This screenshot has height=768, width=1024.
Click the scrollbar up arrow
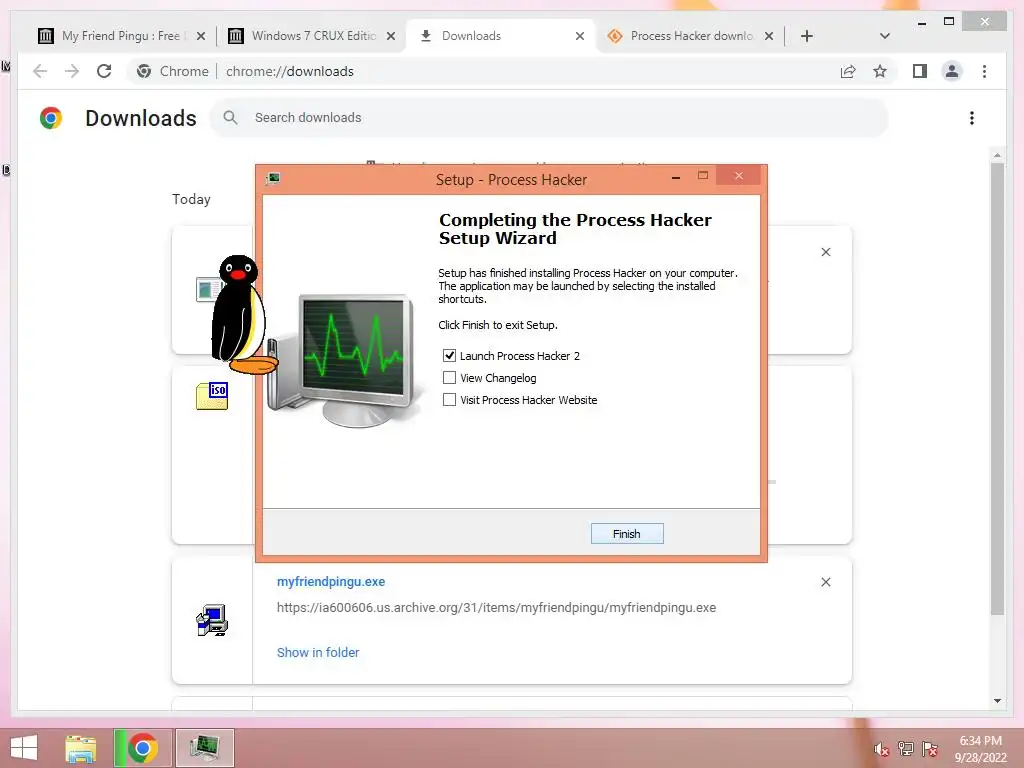click(x=997, y=155)
